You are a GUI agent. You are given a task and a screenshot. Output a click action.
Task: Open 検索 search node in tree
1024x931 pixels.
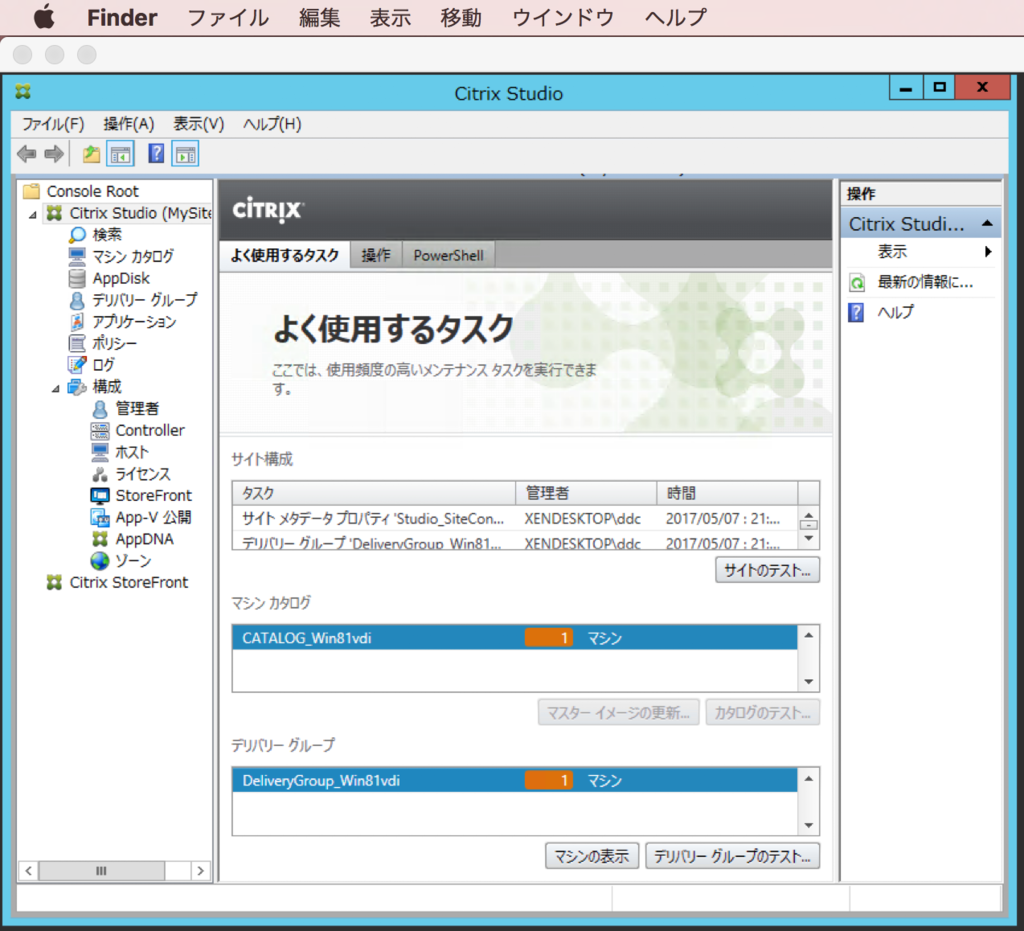point(107,234)
